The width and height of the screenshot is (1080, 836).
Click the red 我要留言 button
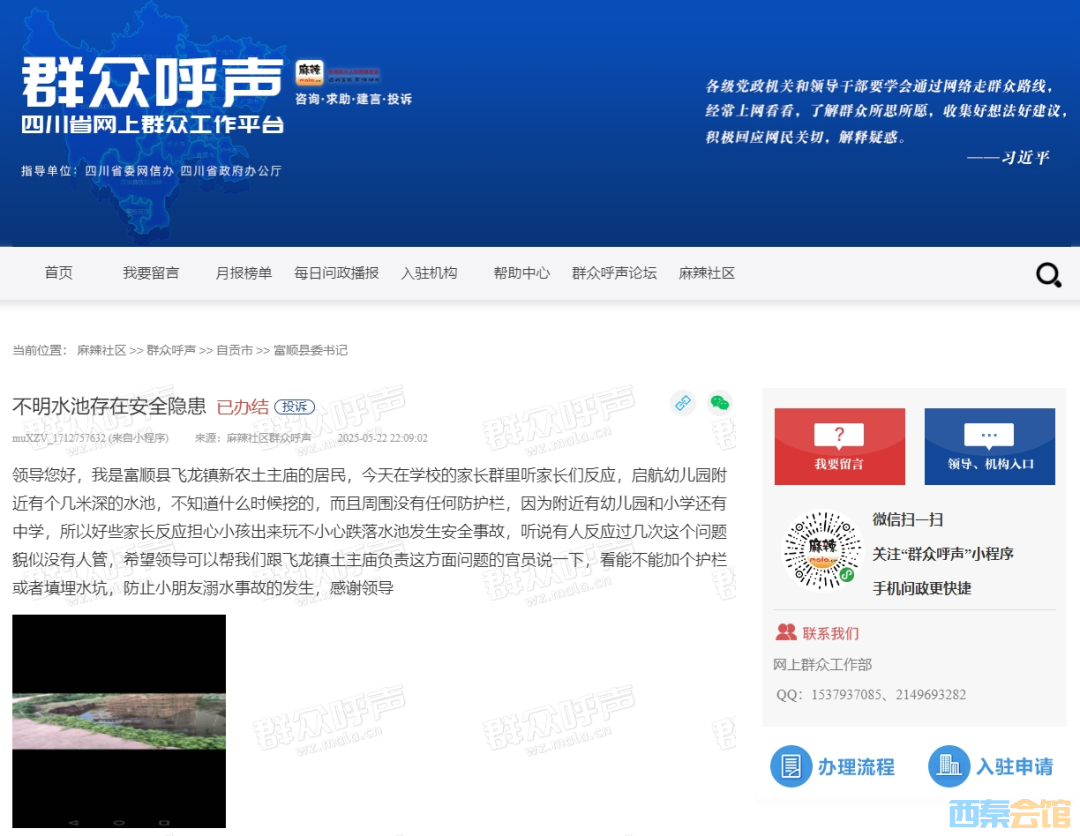pyautogui.click(x=840, y=446)
